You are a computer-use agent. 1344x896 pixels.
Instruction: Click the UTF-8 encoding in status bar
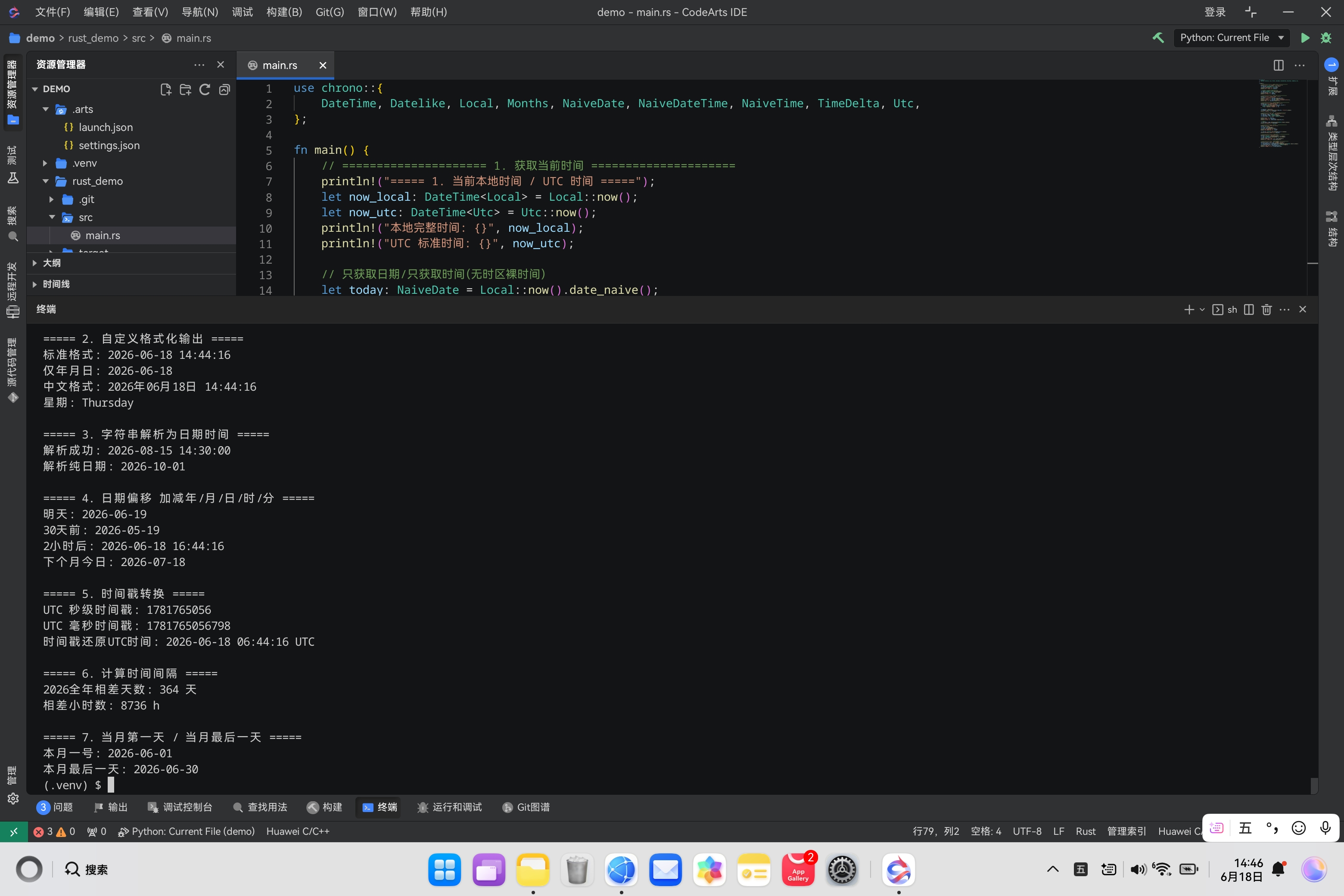point(1027,831)
